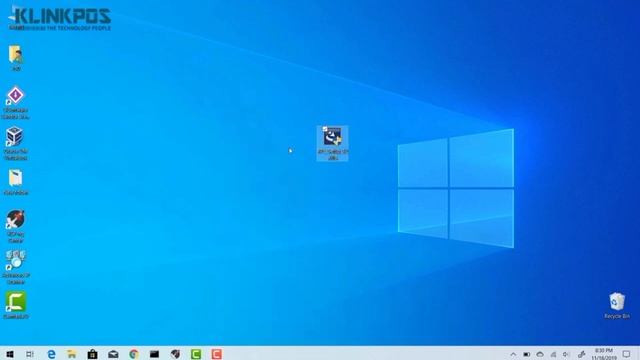Open the network connection tray icon
Viewport: 640px width, 360px height.
pos(553,354)
